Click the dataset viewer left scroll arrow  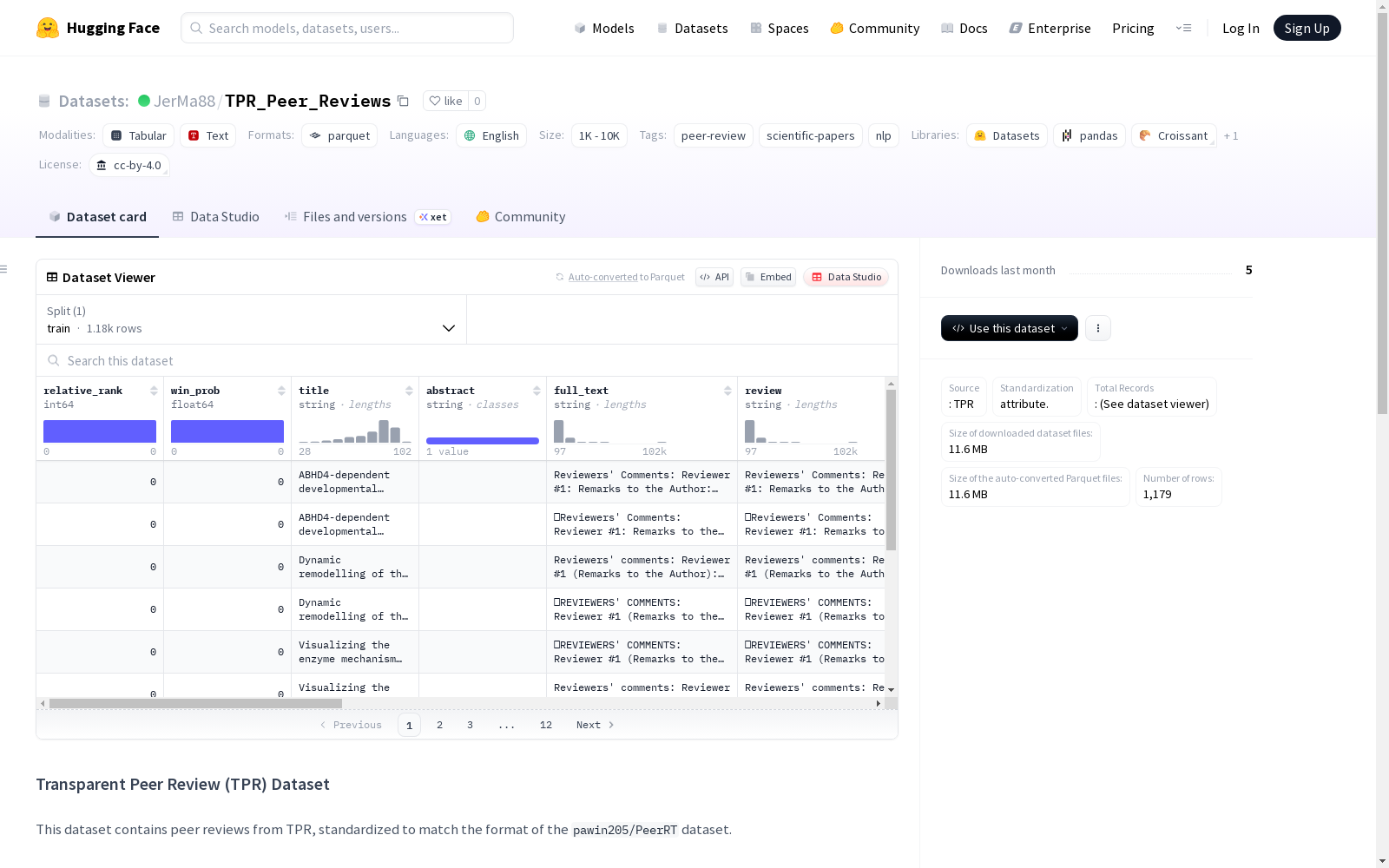click(43, 703)
